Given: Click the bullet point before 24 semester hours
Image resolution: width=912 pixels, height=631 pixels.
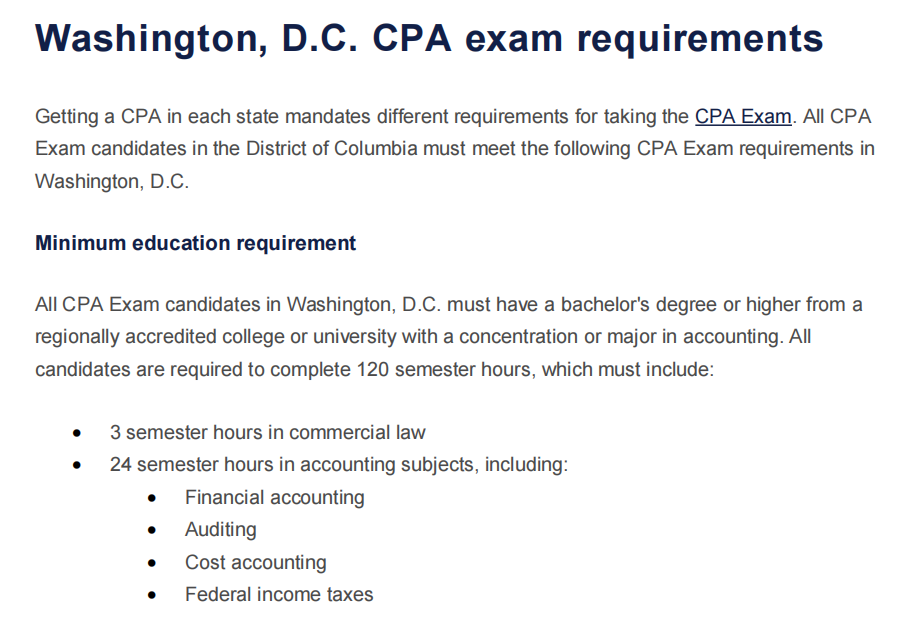Looking at the screenshot, I should (x=78, y=466).
